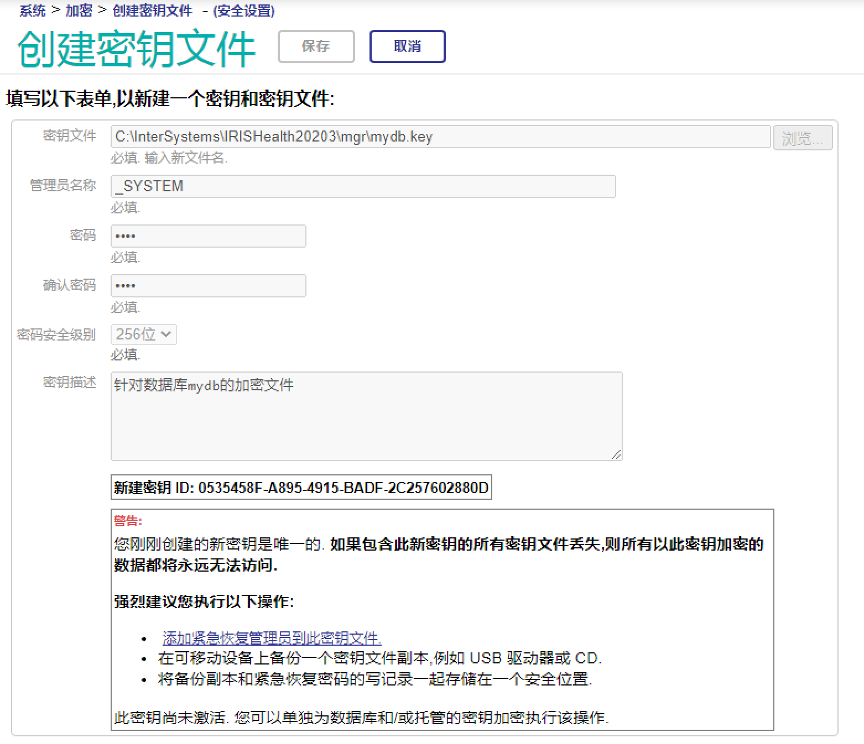Open the 密码安全级别 256位 dropdown

(144, 334)
